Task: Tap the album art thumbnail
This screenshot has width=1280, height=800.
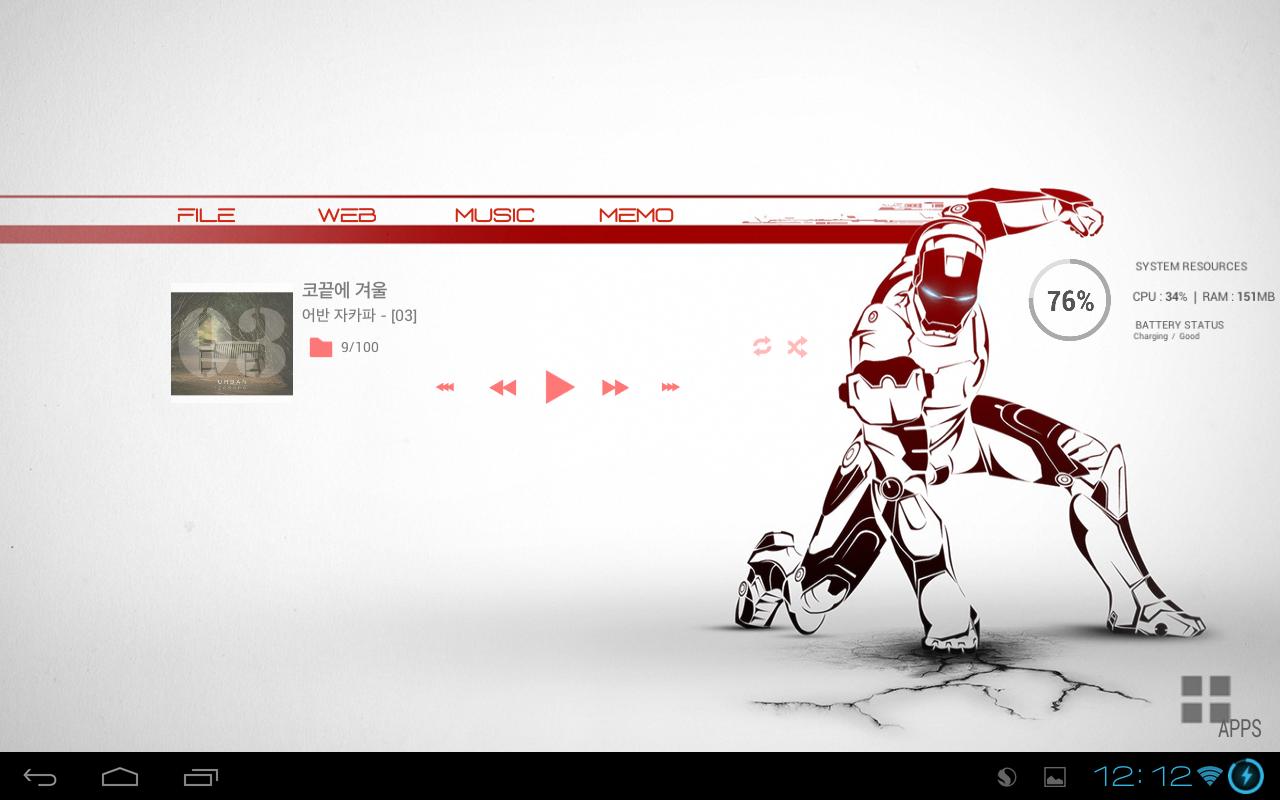Action: 232,343
